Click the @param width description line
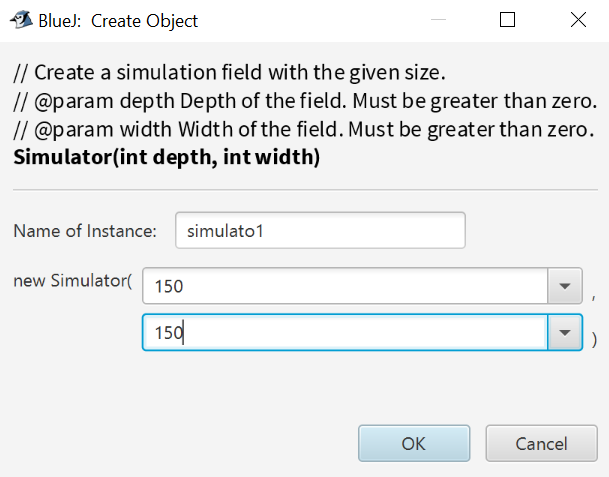This screenshot has width=609, height=477. coord(305,130)
